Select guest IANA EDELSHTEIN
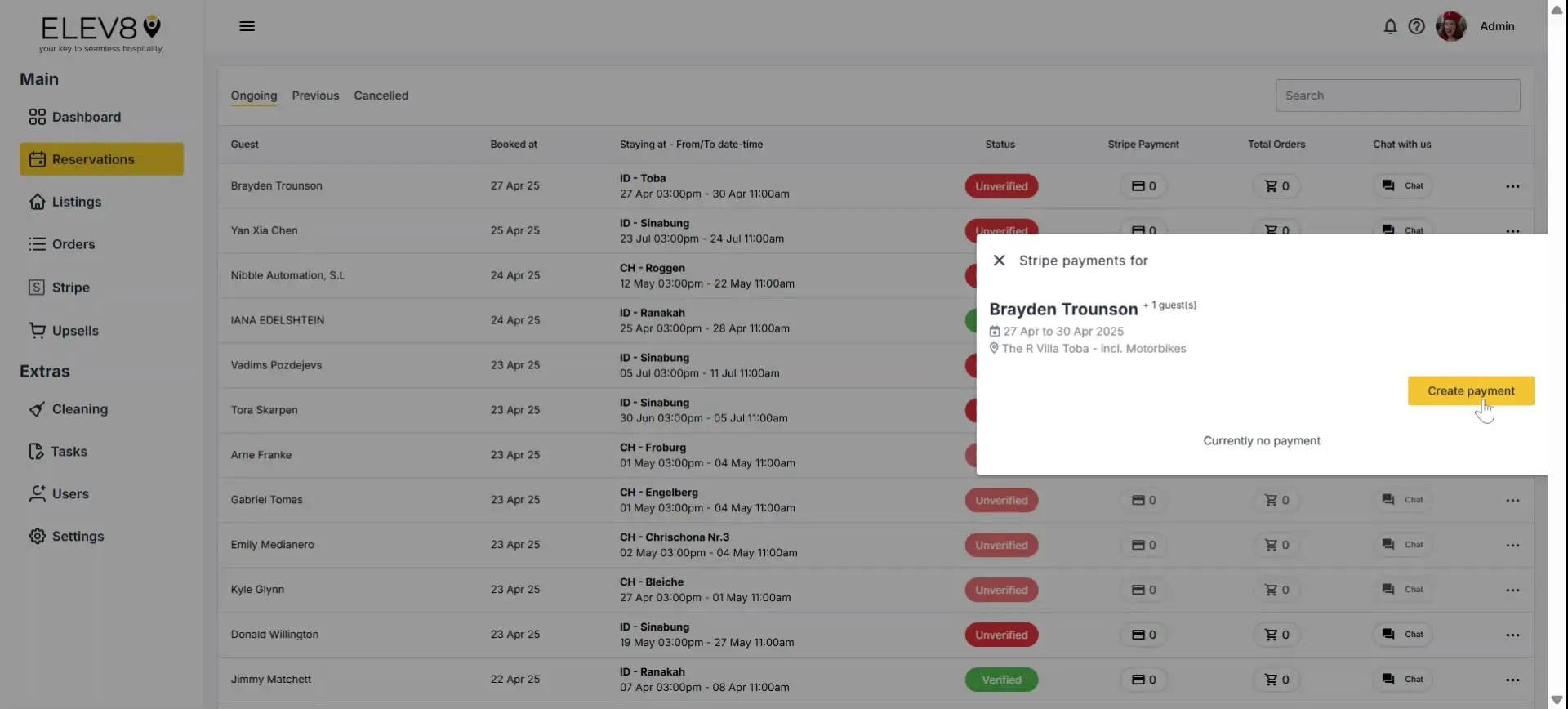 click(277, 320)
